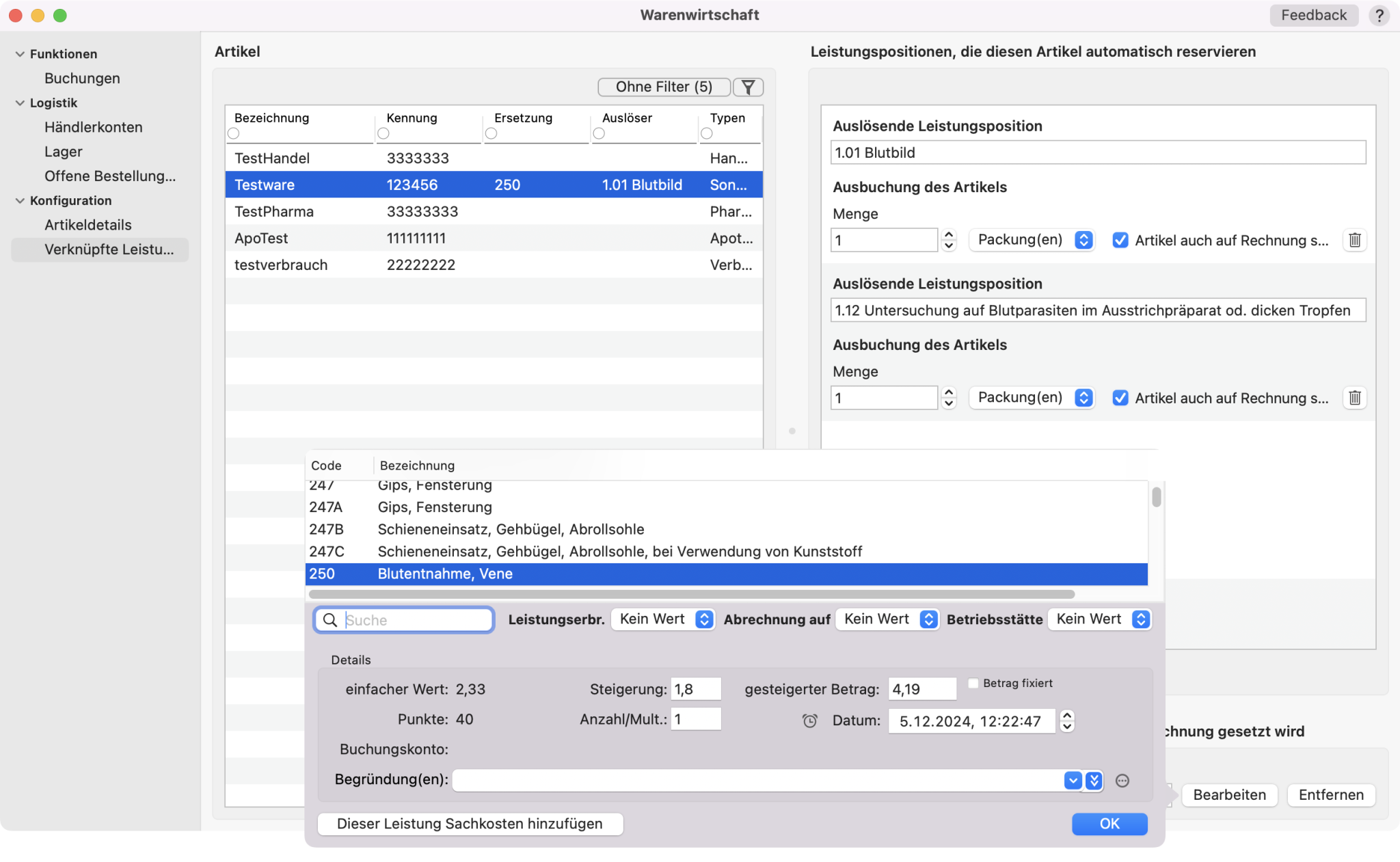This screenshot has width=1400, height=862.
Task: Click the Anzahl/Mult. input field
Action: pos(696,719)
